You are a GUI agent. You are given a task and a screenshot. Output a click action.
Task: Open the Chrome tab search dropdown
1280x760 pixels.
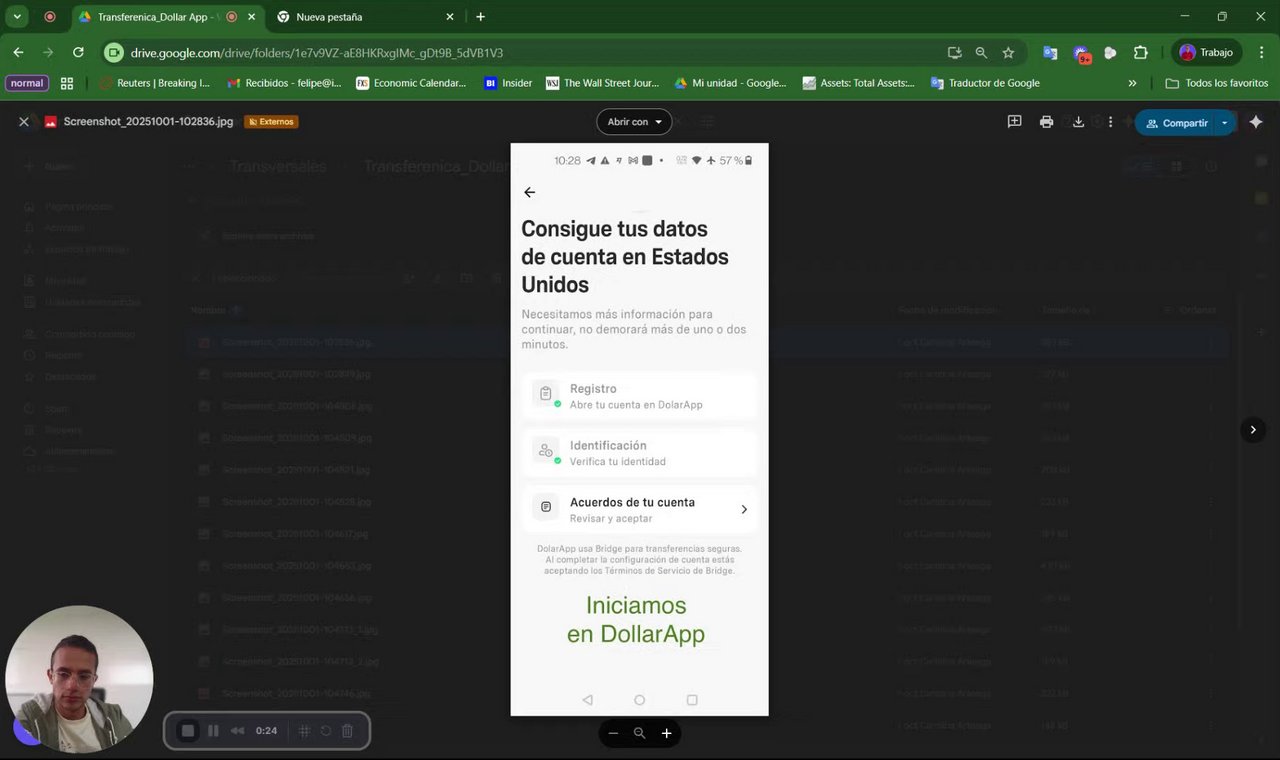[17, 17]
